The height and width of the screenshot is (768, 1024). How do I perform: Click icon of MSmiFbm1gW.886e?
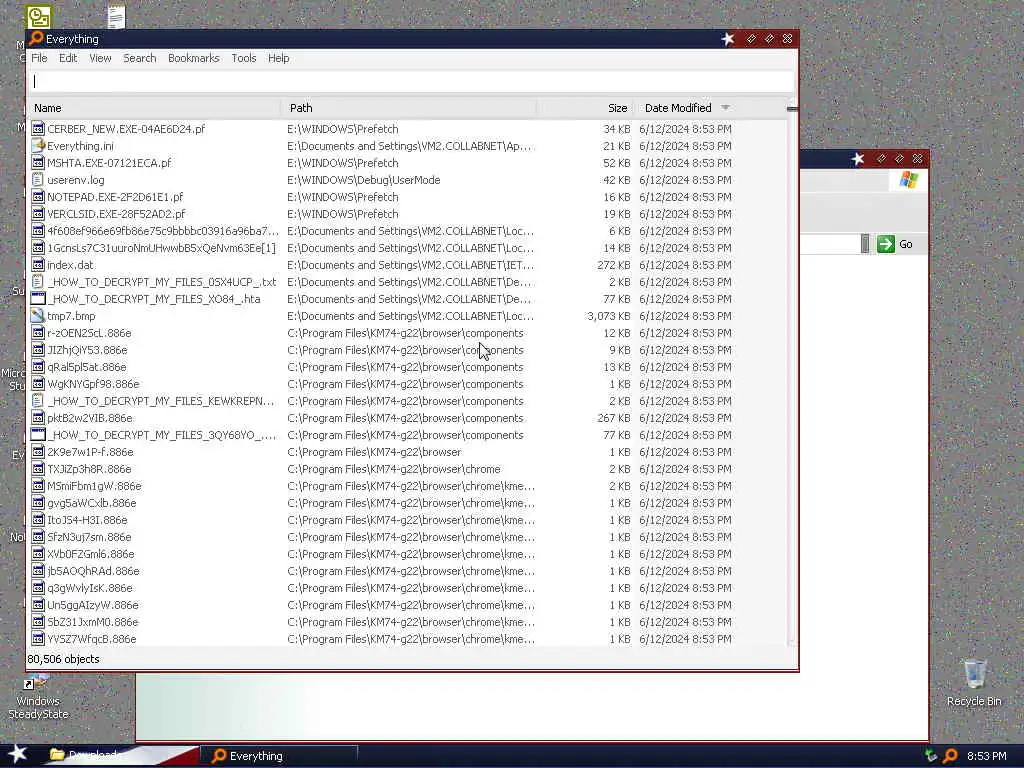(x=38, y=486)
